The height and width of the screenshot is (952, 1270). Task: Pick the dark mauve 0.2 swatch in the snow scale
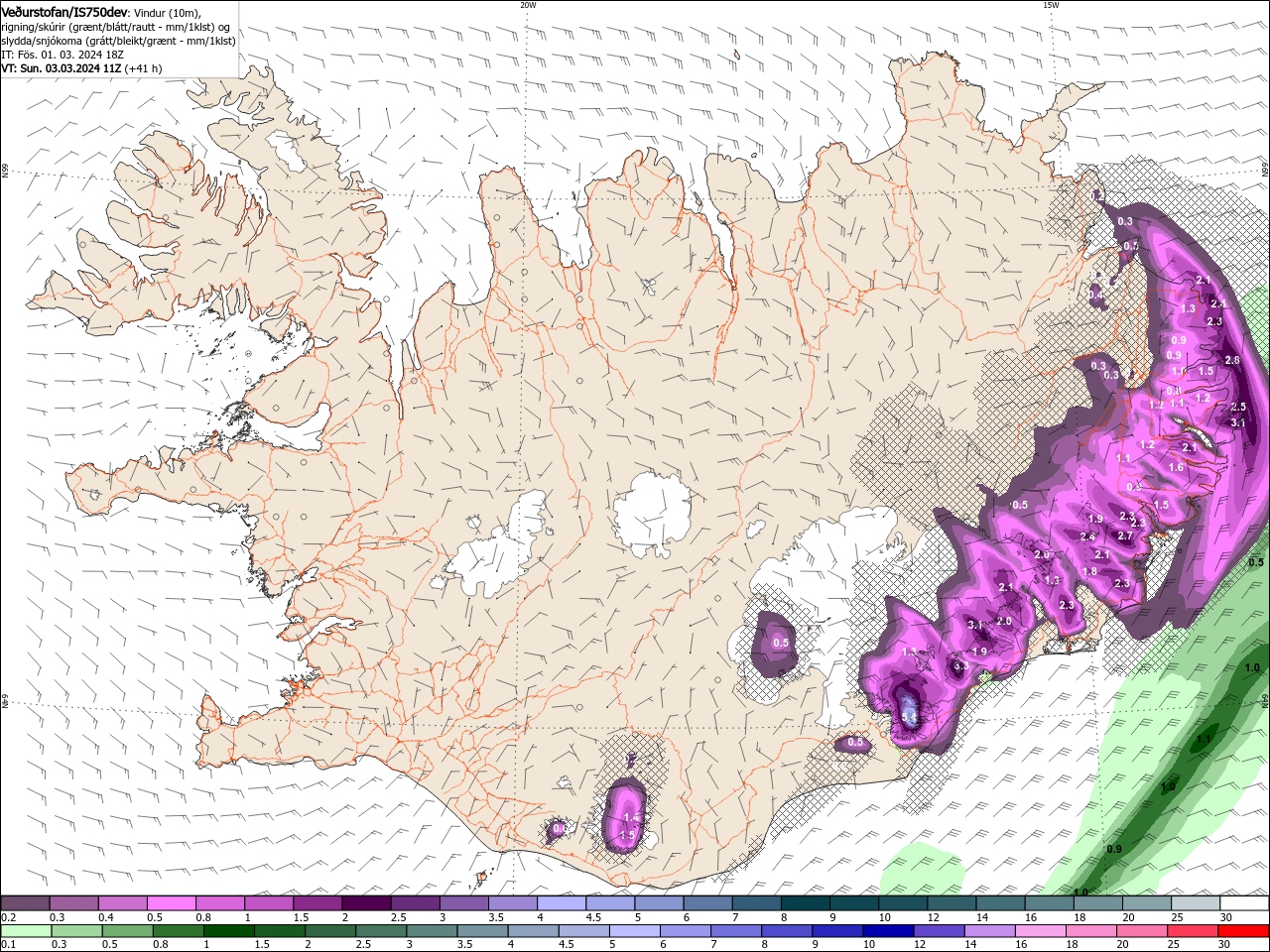26,903
